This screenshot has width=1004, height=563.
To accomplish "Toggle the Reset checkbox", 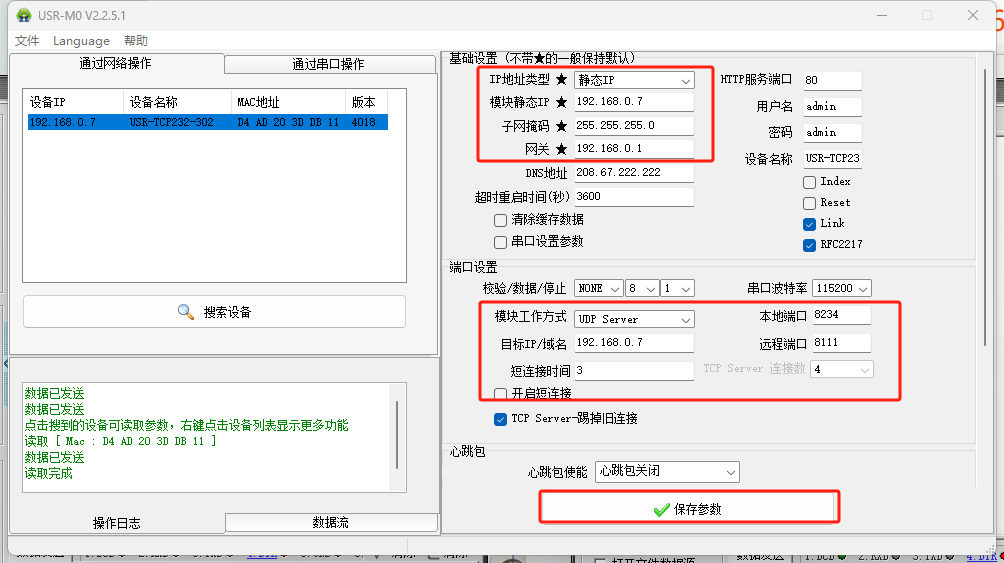I will 809,203.
